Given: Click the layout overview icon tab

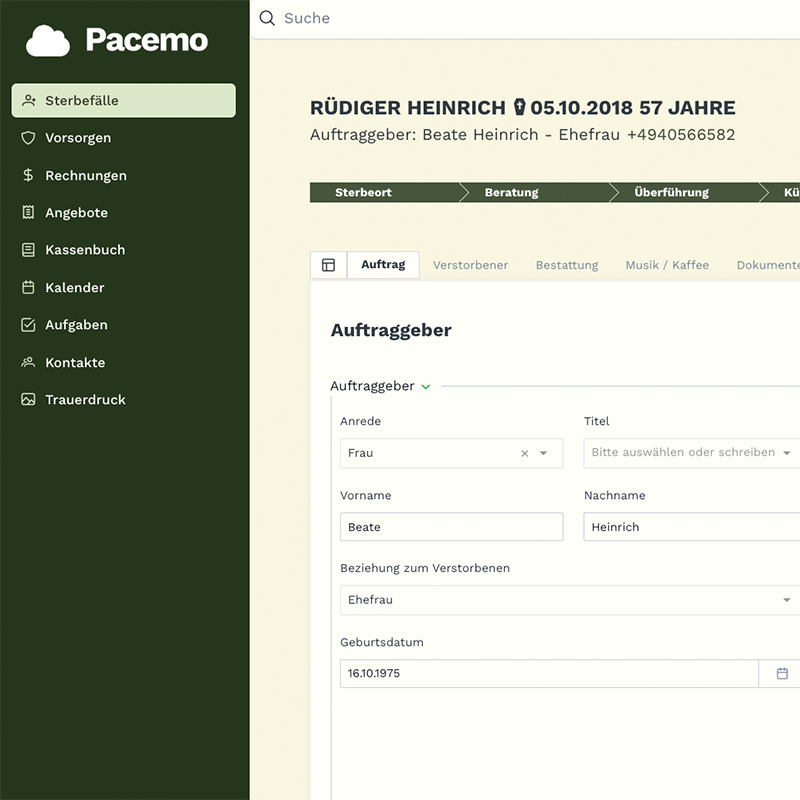Looking at the screenshot, I should pos(328,265).
